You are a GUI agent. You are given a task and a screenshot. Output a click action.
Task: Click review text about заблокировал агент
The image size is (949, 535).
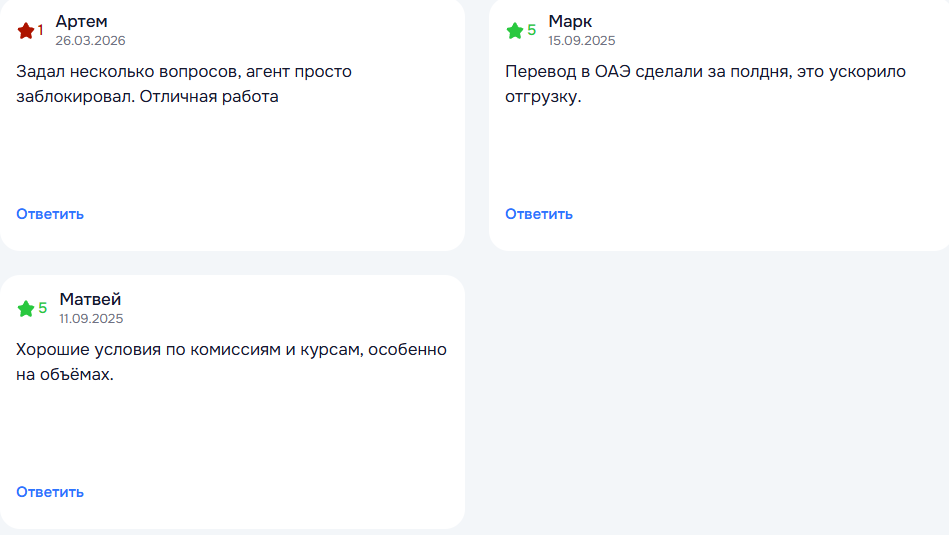point(184,84)
